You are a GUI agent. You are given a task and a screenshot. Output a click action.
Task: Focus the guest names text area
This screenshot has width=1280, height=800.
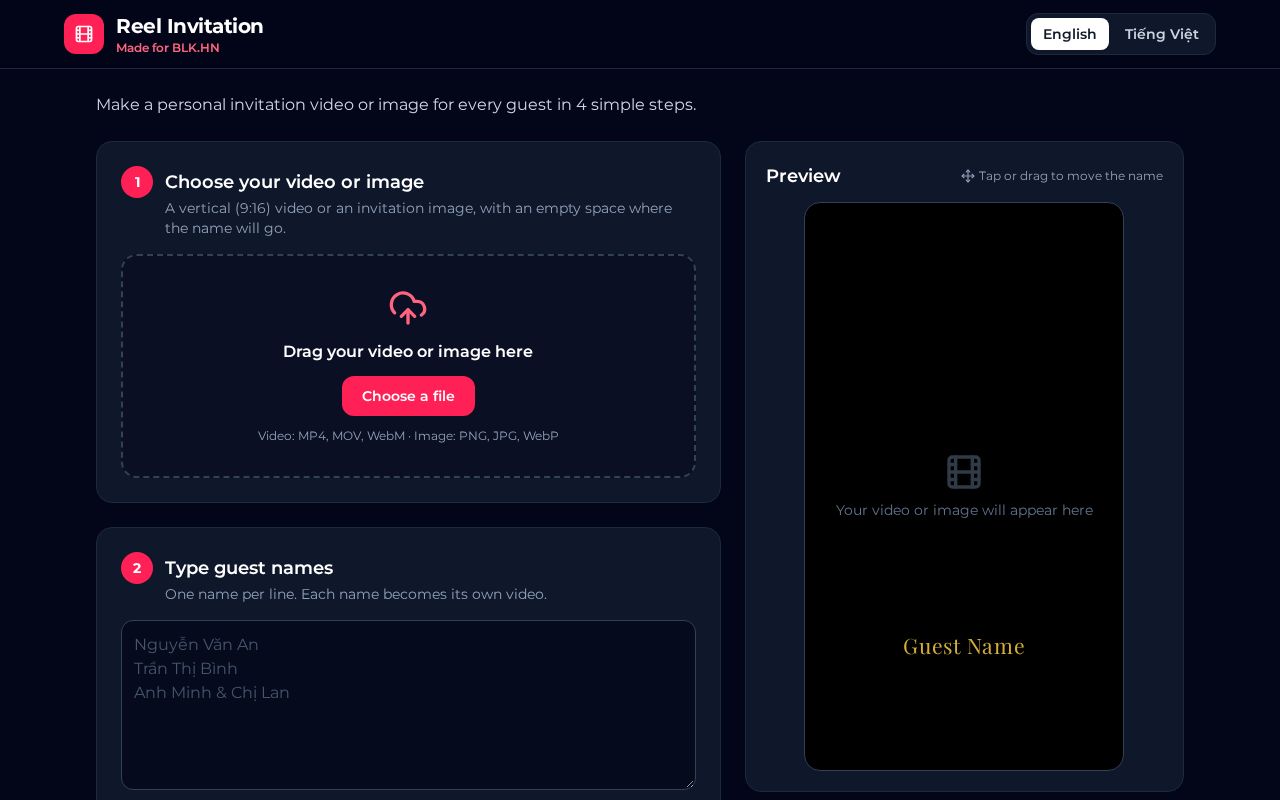point(408,705)
